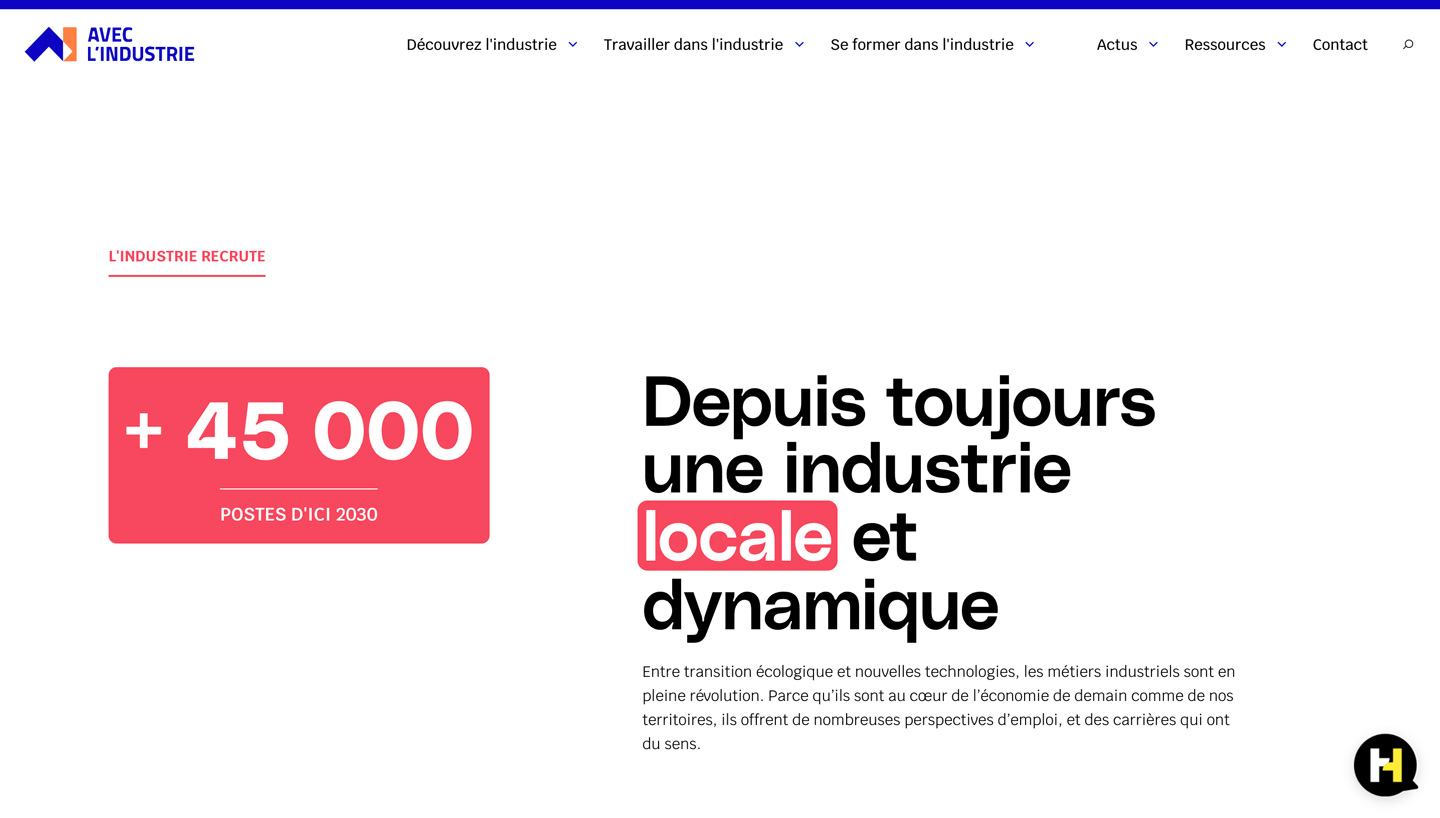Open the 'Actus' menu label
Screen dimensions: 1440x818
coord(1116,44)
